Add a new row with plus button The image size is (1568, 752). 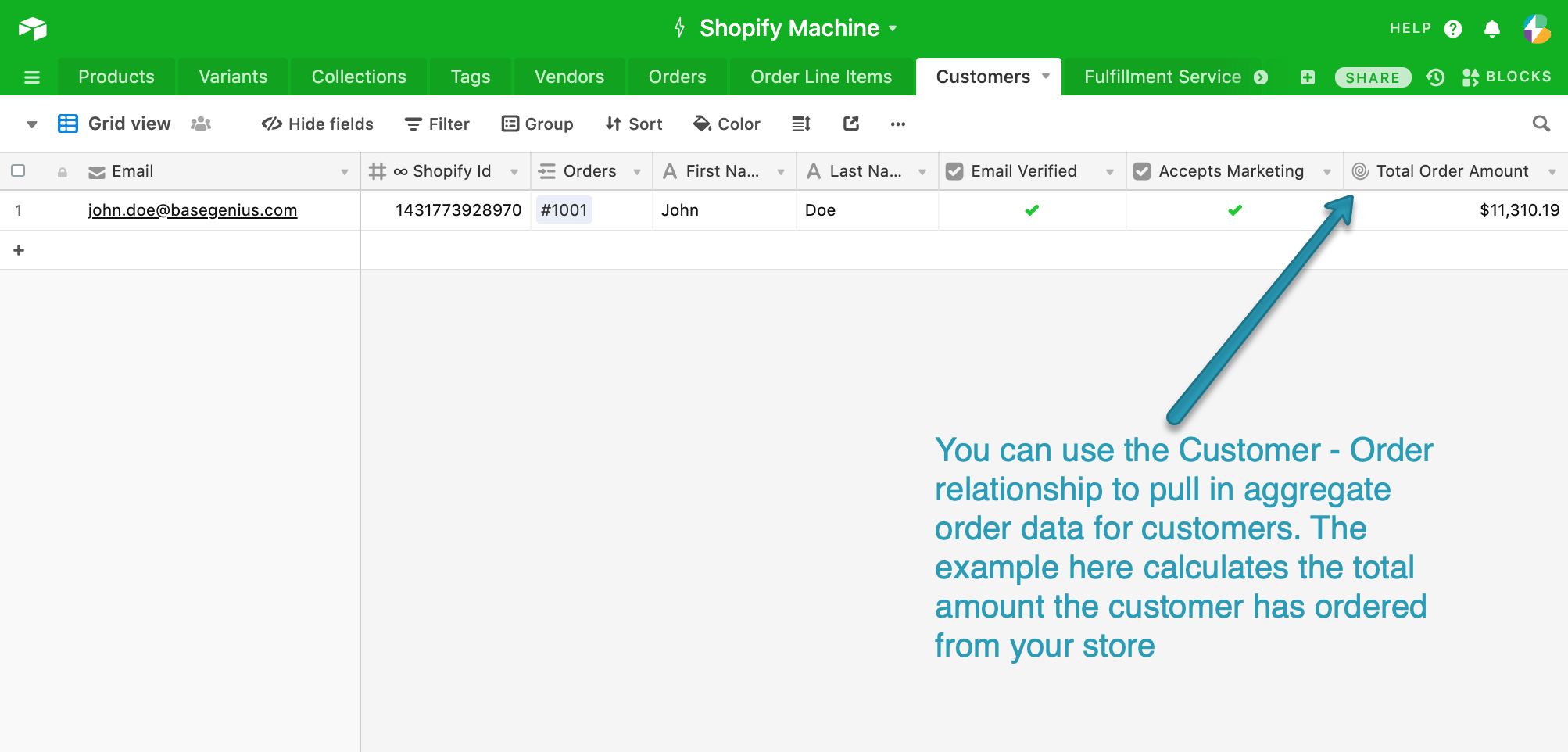(19, 250)
